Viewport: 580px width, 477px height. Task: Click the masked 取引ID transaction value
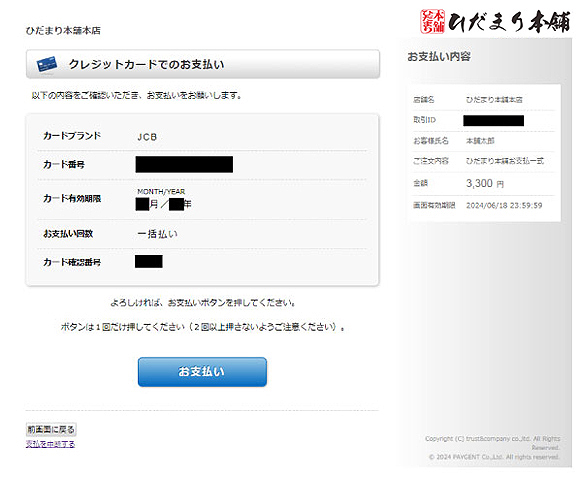pyautogui.click(x=493, y=121)
